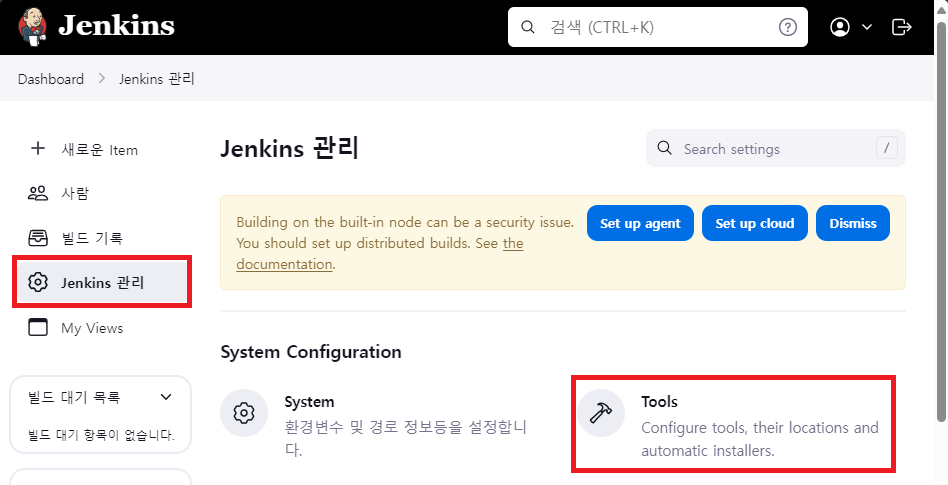The image size is (948, 485).
Task: Click the window icon for My Views
Action: coord(37,327)
